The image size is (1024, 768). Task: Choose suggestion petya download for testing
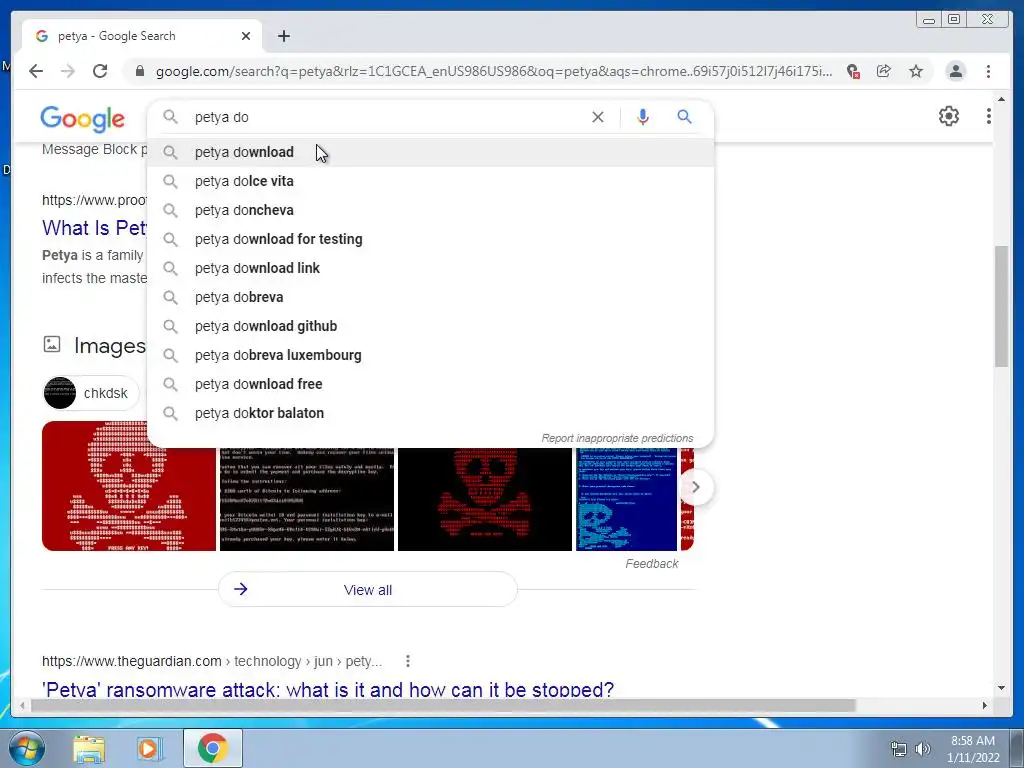click(x=430, y=239)
